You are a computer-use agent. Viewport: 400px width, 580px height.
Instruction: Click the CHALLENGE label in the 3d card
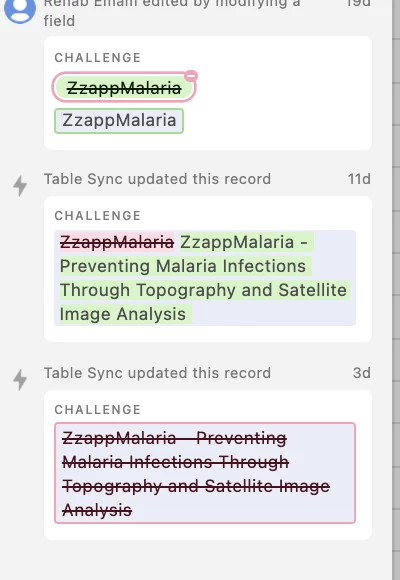(98, 409)
